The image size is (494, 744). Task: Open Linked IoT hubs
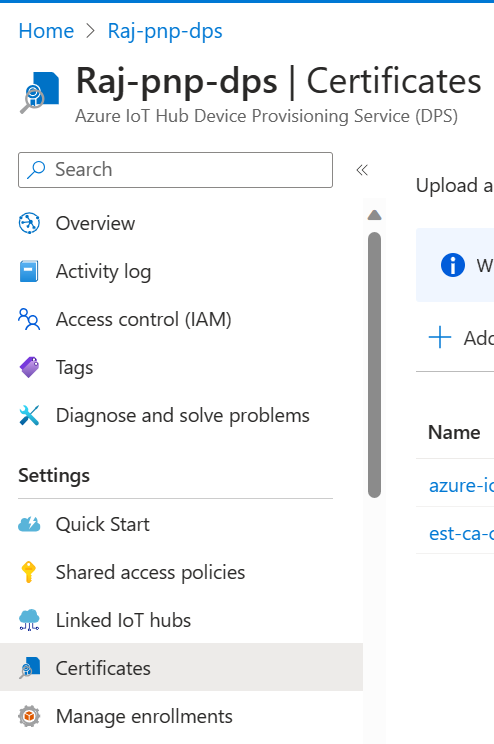tap(123, 620)
